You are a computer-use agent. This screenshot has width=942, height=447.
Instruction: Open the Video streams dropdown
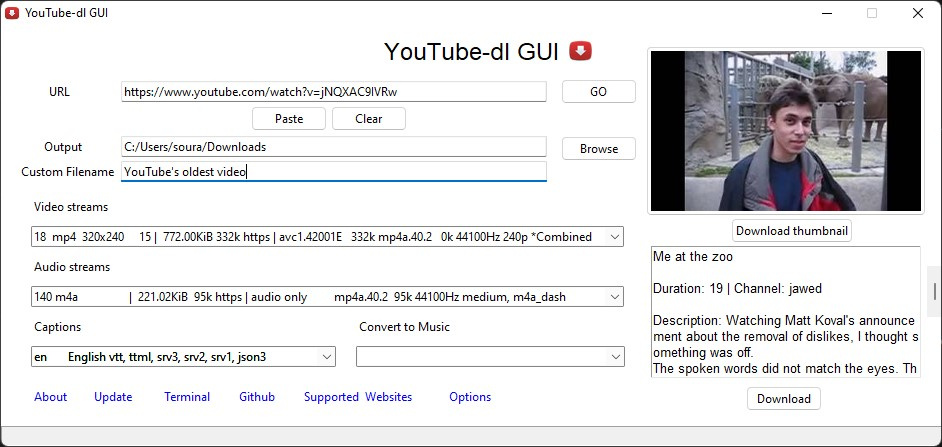coord(327,237)
